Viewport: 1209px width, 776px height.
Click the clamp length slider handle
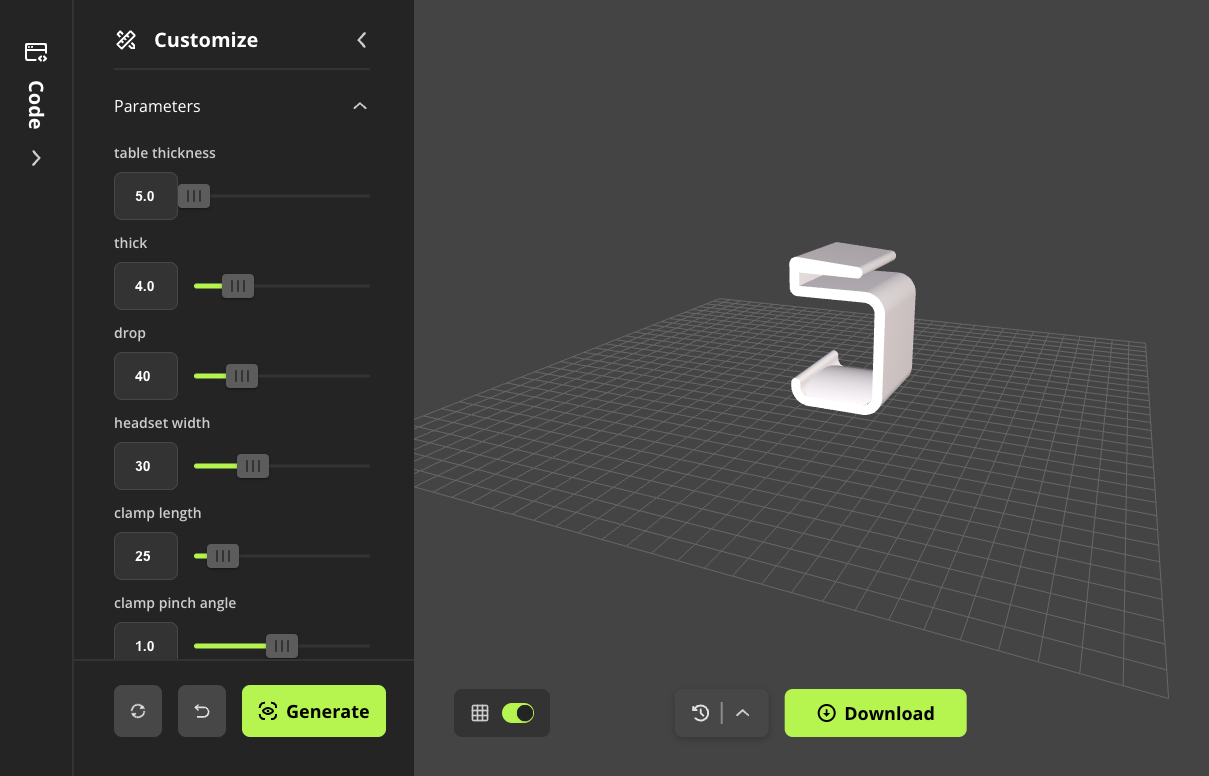(x=223, y=556)
